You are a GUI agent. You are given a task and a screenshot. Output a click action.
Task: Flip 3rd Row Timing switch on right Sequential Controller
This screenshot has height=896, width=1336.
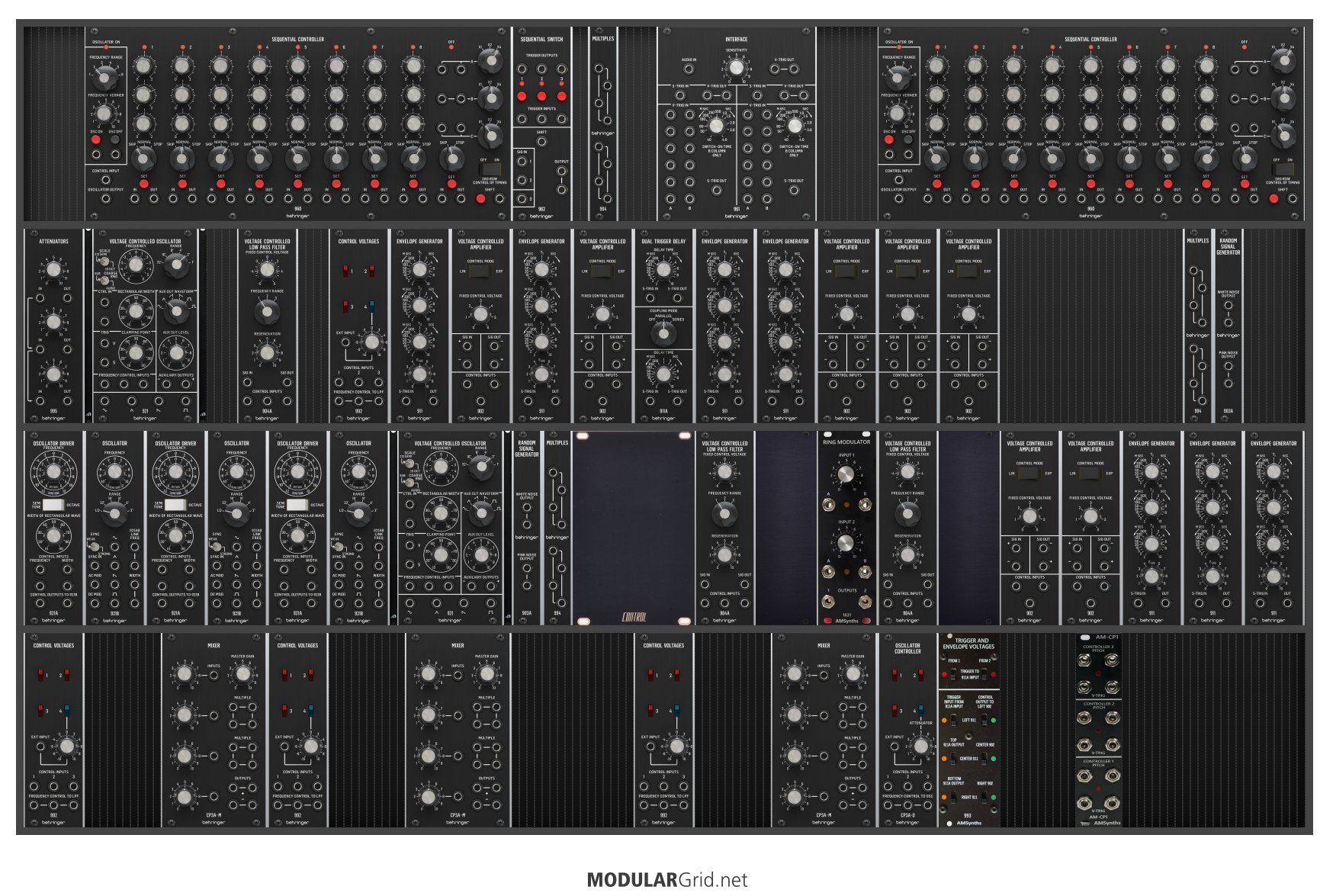[x=1283, y=169]
